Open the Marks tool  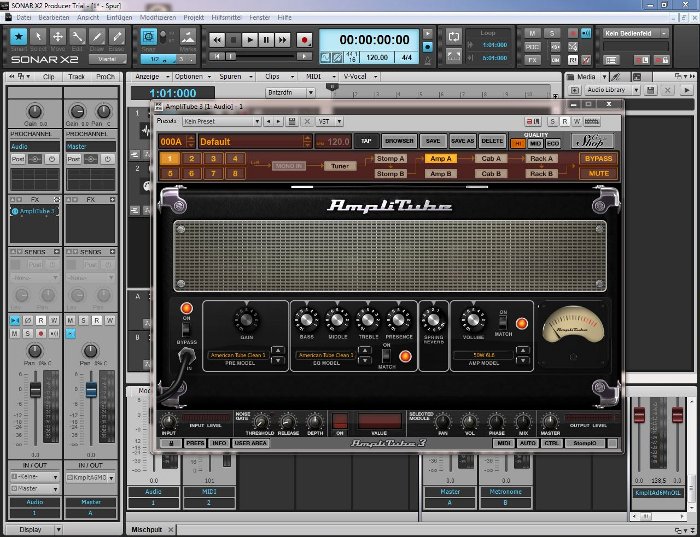coord(188,36)
